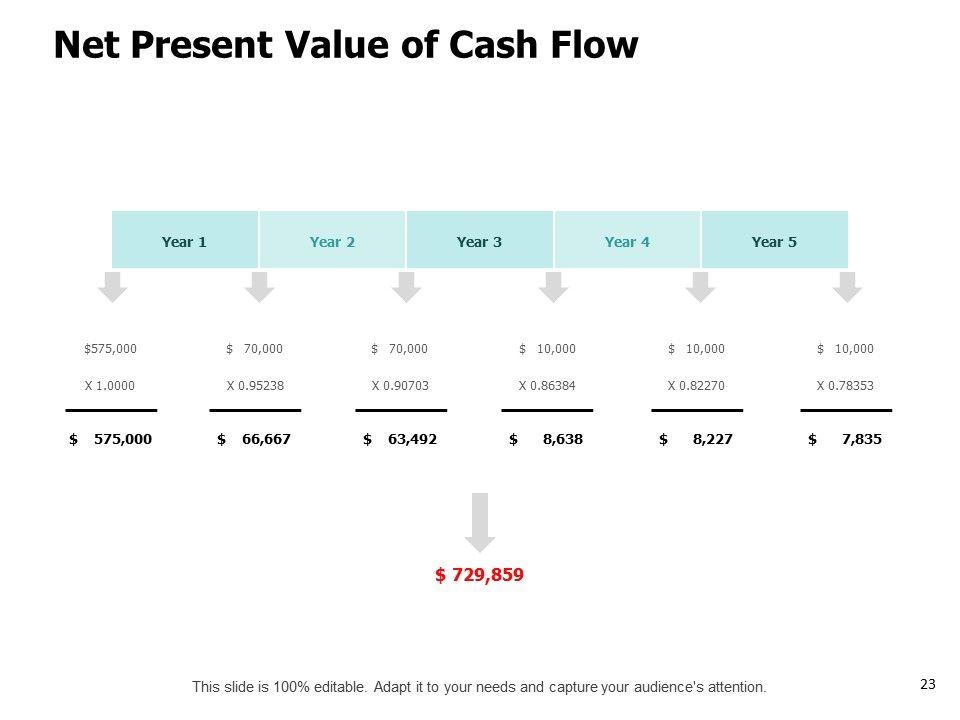The width and height of the screenshot is (960, 720).
Task: Select the Year 5 box
Action: [774, 241]
